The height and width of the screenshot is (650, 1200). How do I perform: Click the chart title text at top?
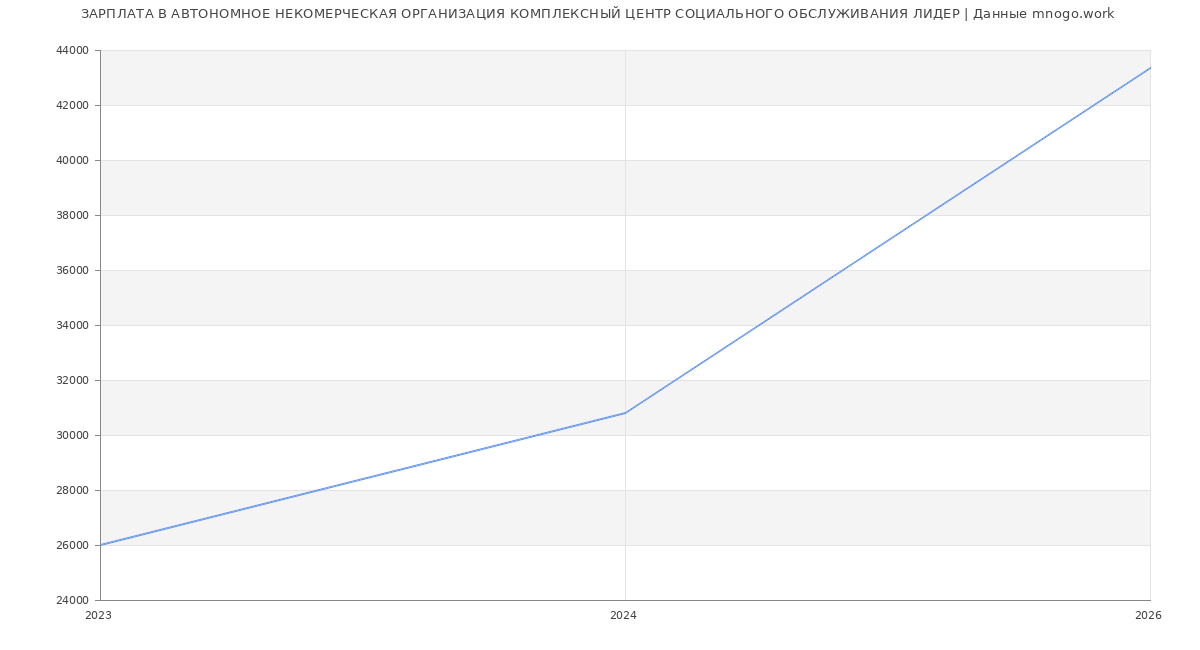pyautogui.click(x=597, y=14)
